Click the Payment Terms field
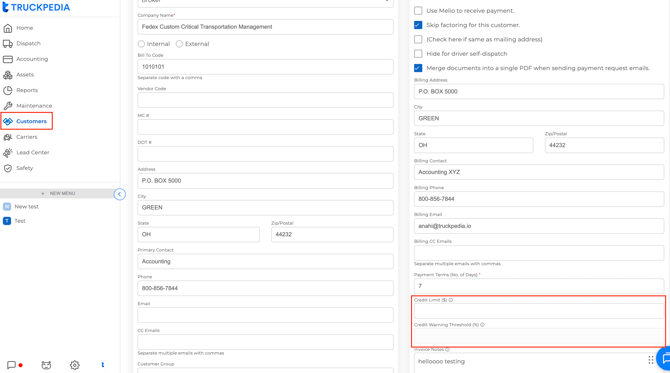Screen dimensions: 670x373 [539, 286]
